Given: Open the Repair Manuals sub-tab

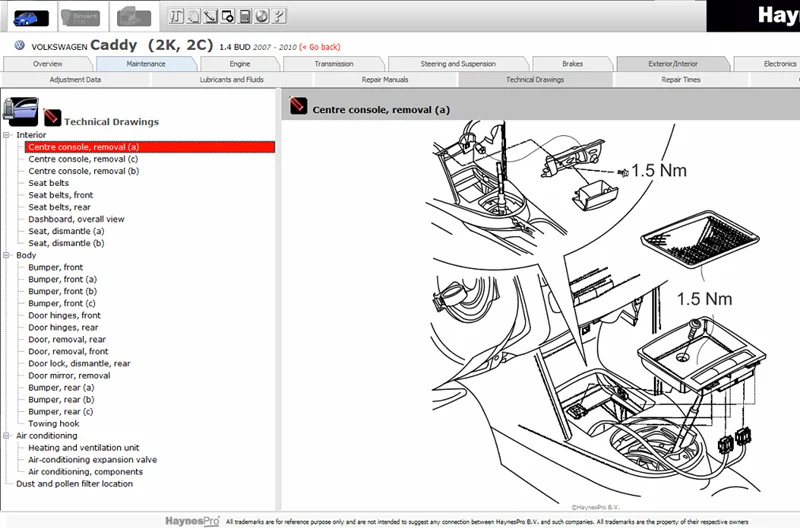Looking at the screenshot, I should (385, 80).
